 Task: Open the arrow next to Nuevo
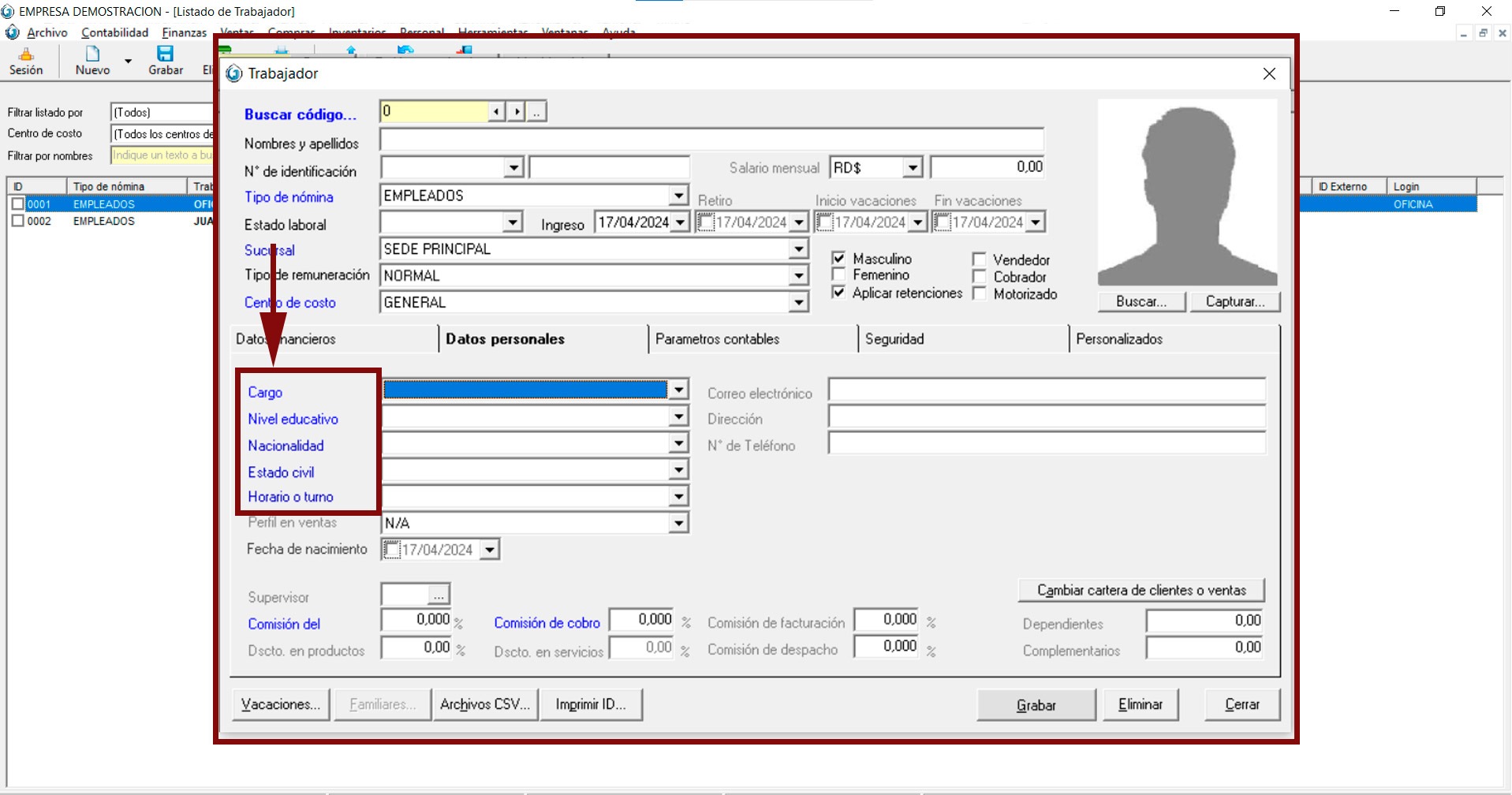[128, 62]
